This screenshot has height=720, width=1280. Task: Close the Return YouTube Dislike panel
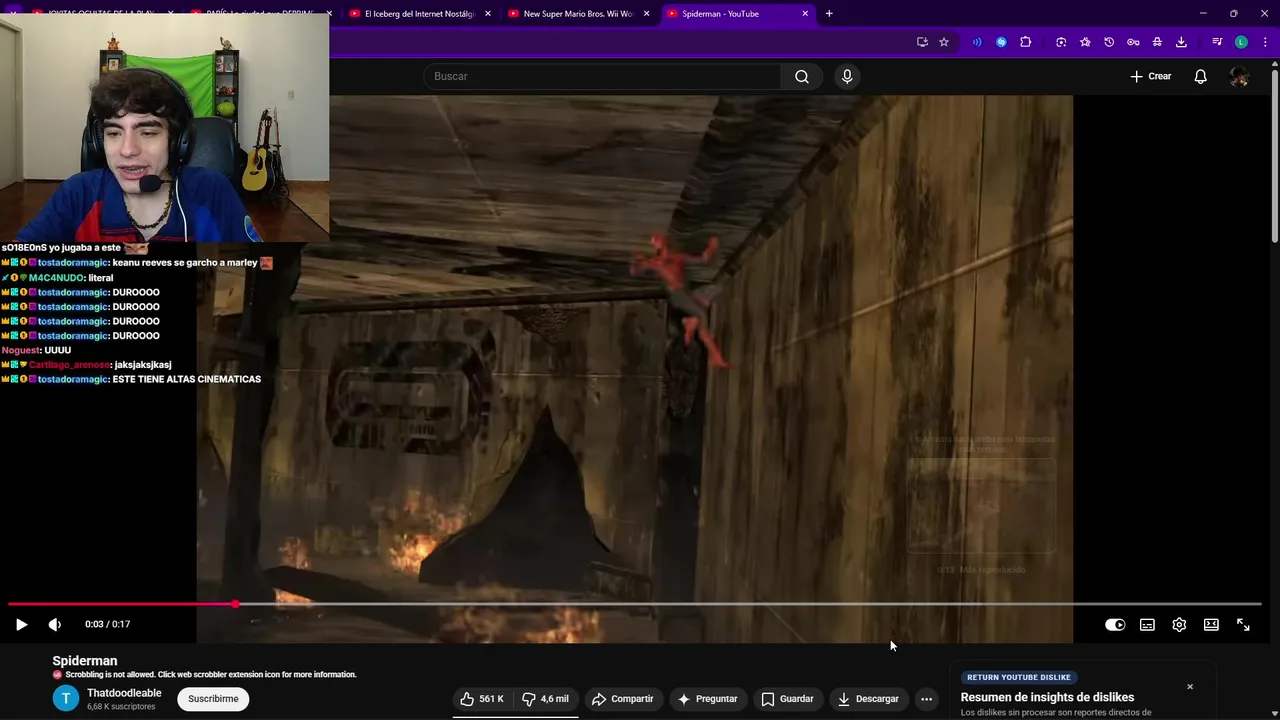pos(1190,687)
